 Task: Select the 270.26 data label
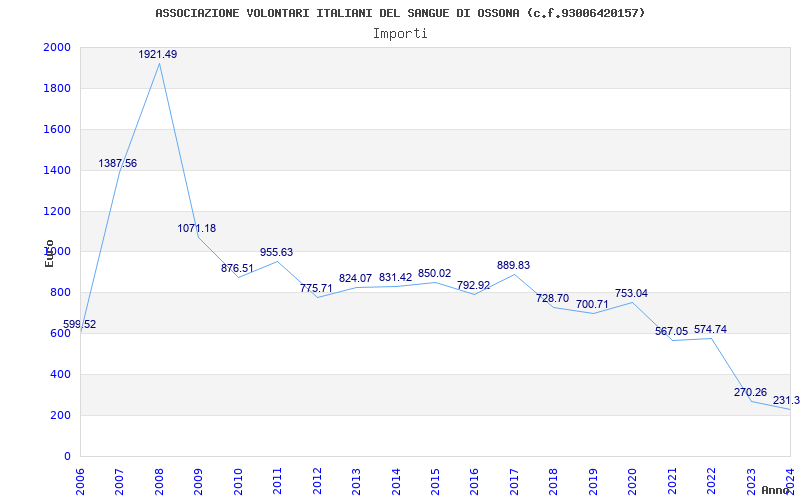coord(751,392)
